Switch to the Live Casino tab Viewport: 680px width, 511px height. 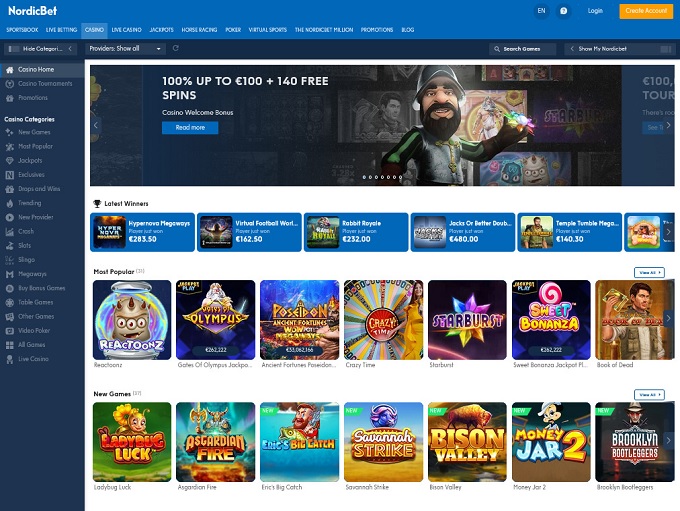126,31
